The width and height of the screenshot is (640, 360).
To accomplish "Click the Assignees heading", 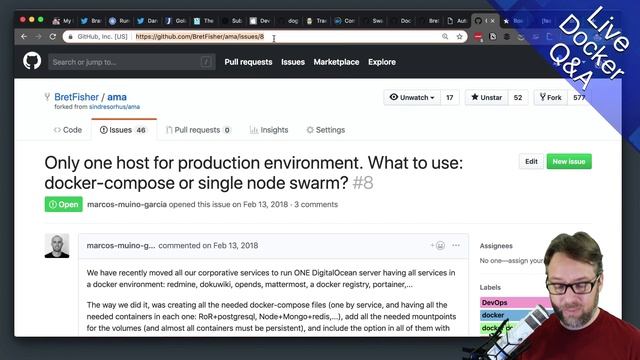I will tap(496, 246).
